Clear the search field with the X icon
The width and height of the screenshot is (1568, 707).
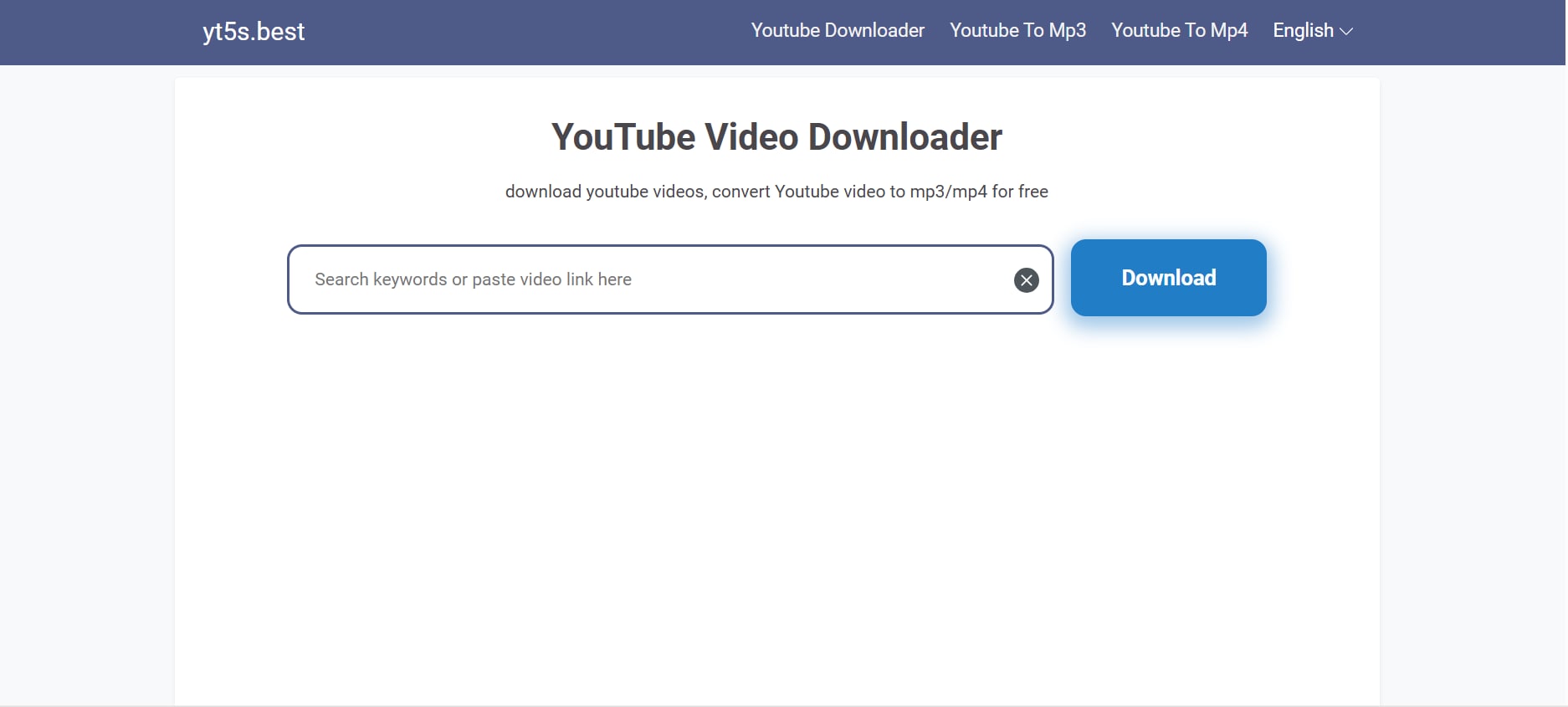coord(1027,280)
